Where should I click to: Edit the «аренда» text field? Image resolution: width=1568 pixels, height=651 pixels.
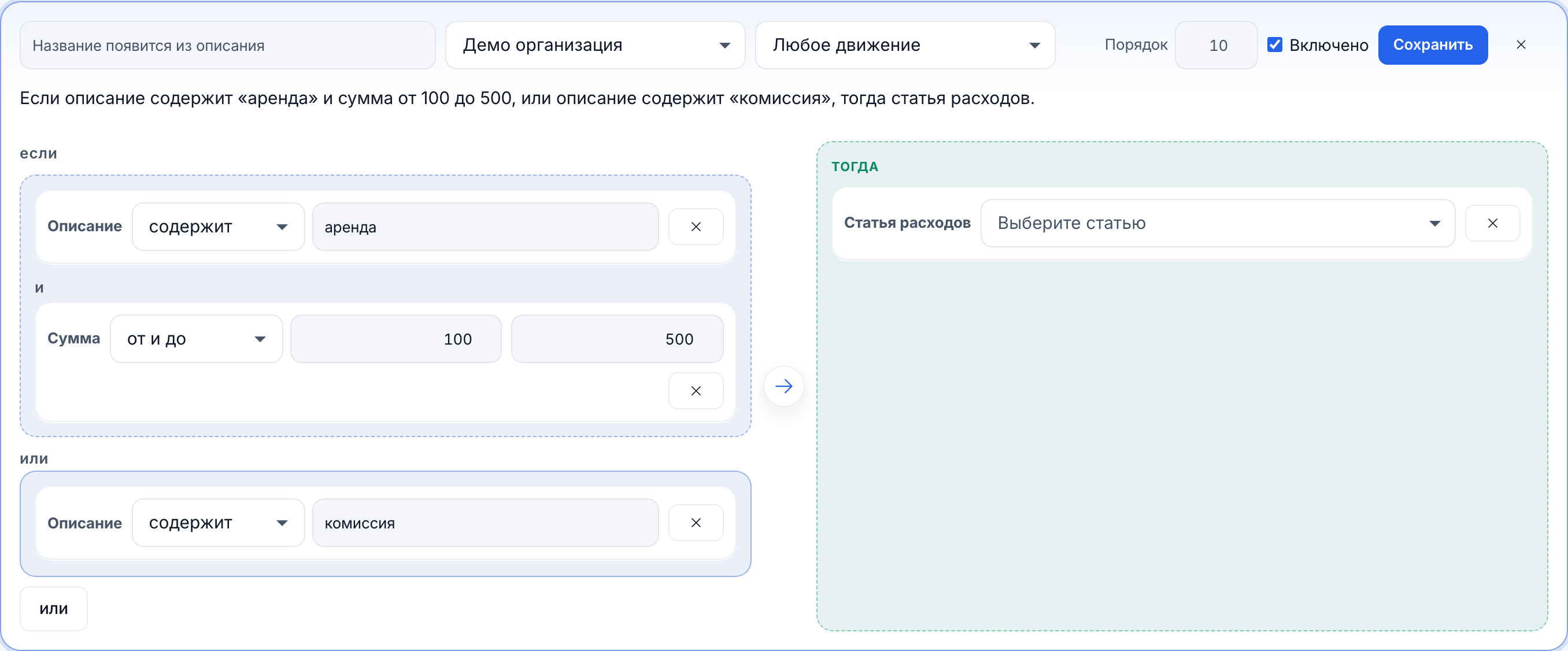[486, 227]
